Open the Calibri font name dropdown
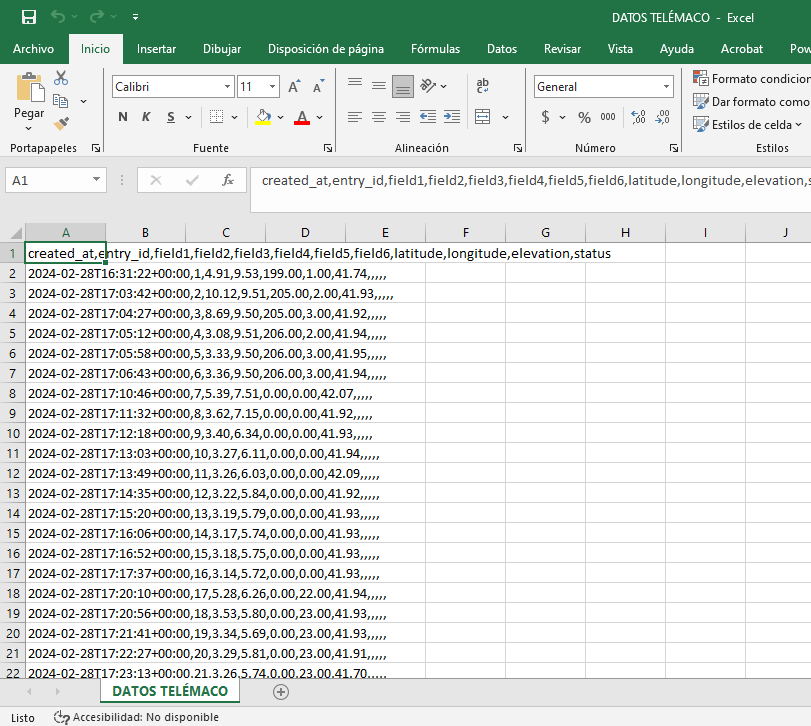 (x=227, y=86)
